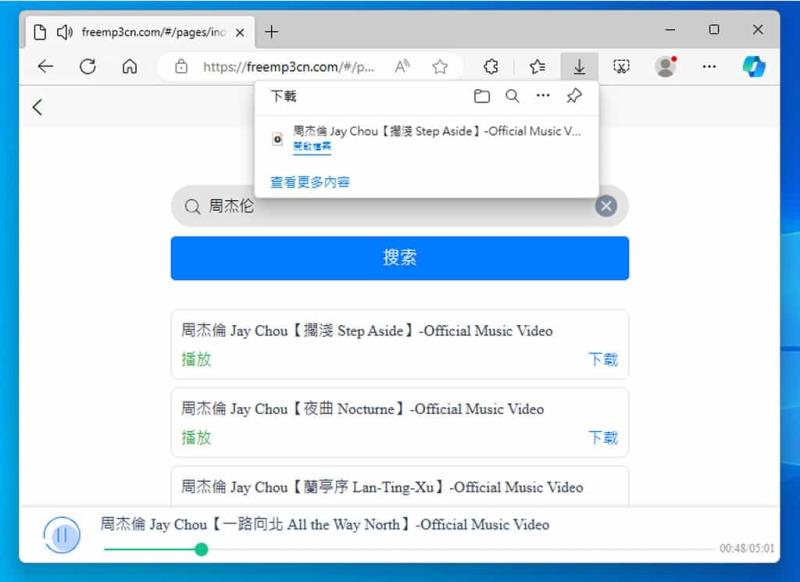800x582 pixels.
Task: Download the Step Aside song
Action: click(603, 360)
